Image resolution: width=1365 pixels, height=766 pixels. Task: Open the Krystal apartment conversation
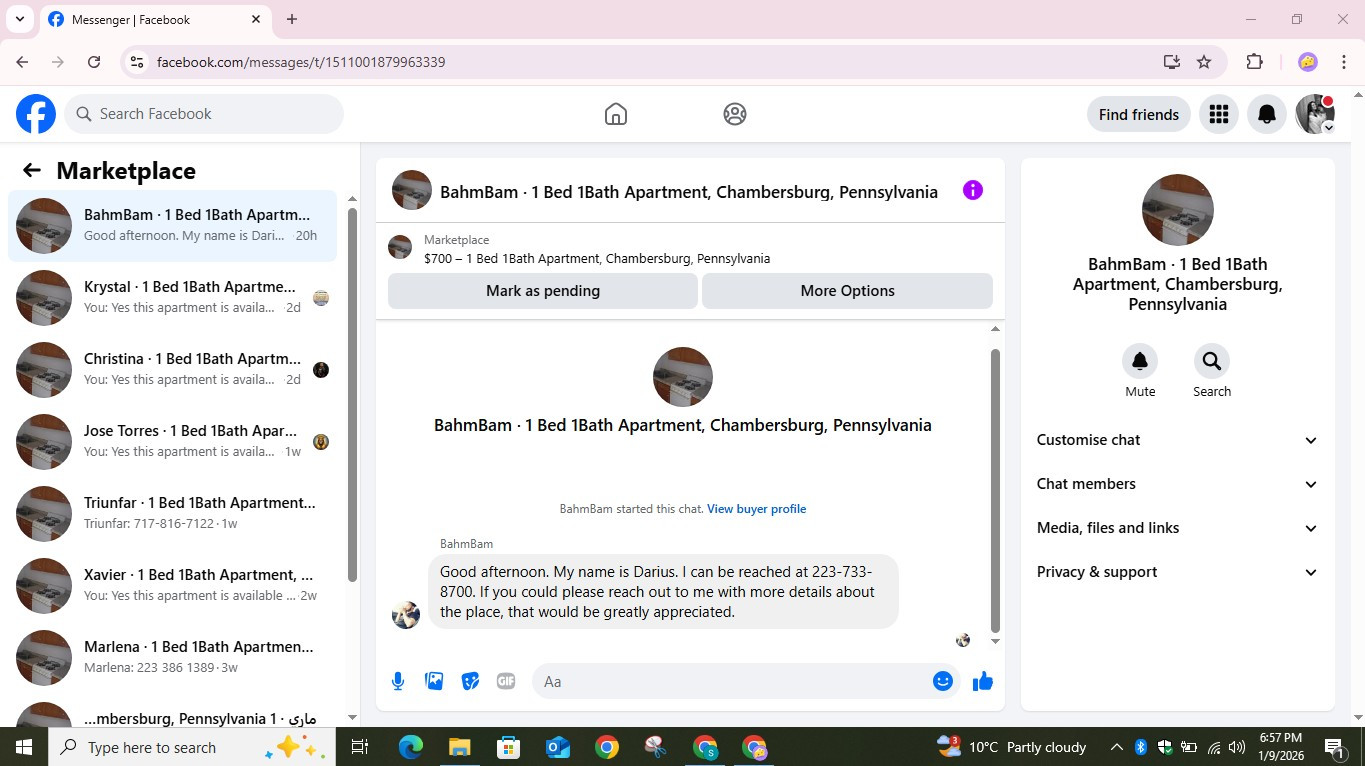click(172, 298)
